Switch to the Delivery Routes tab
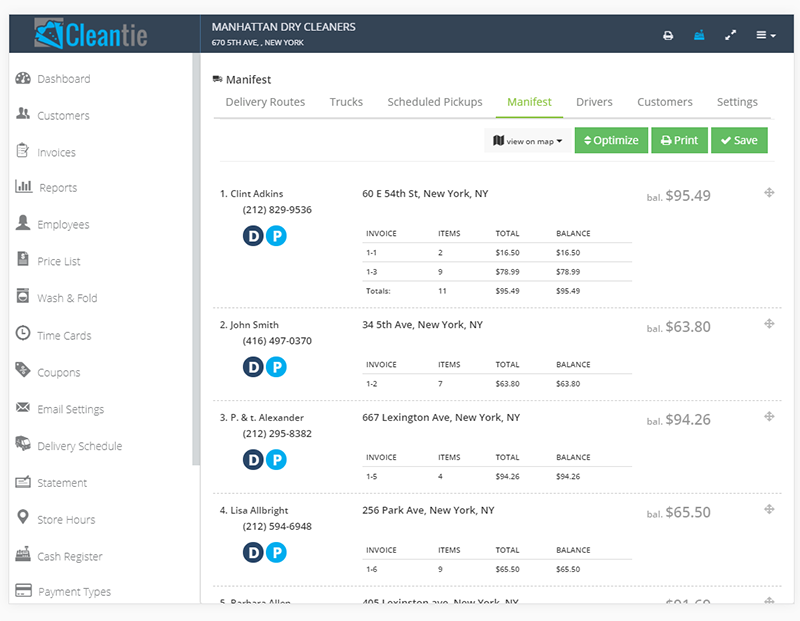Screen dimensions: 800x621 pos(265,102)
